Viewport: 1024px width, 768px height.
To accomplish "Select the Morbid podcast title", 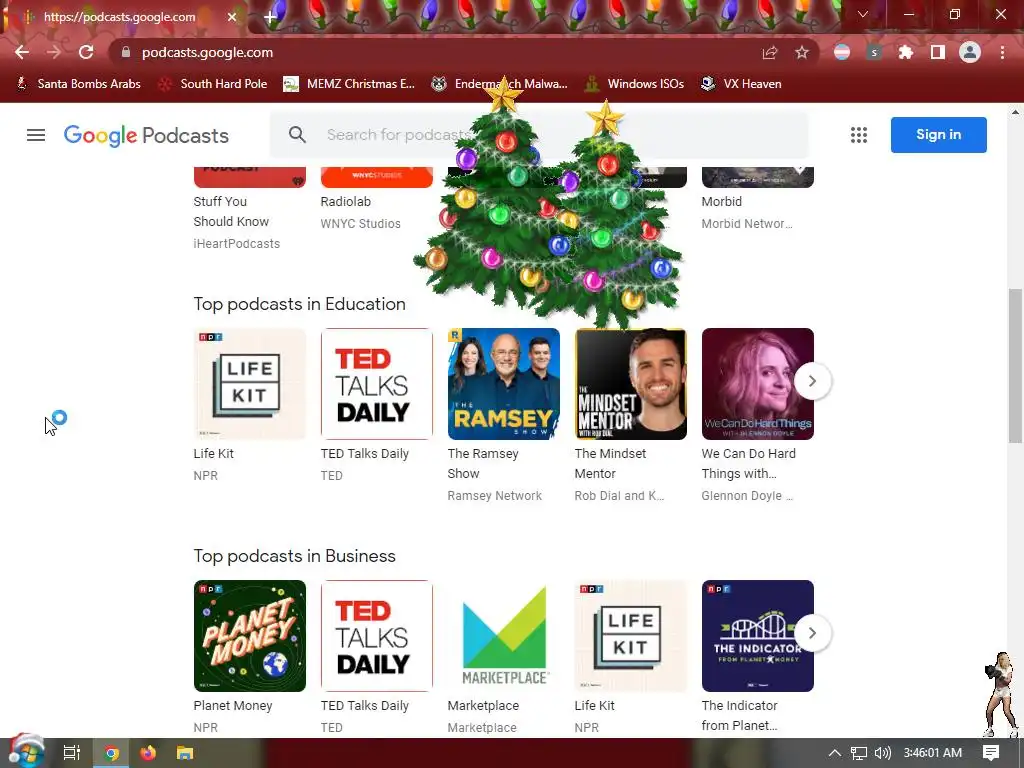I will click(x=722, y=202).
